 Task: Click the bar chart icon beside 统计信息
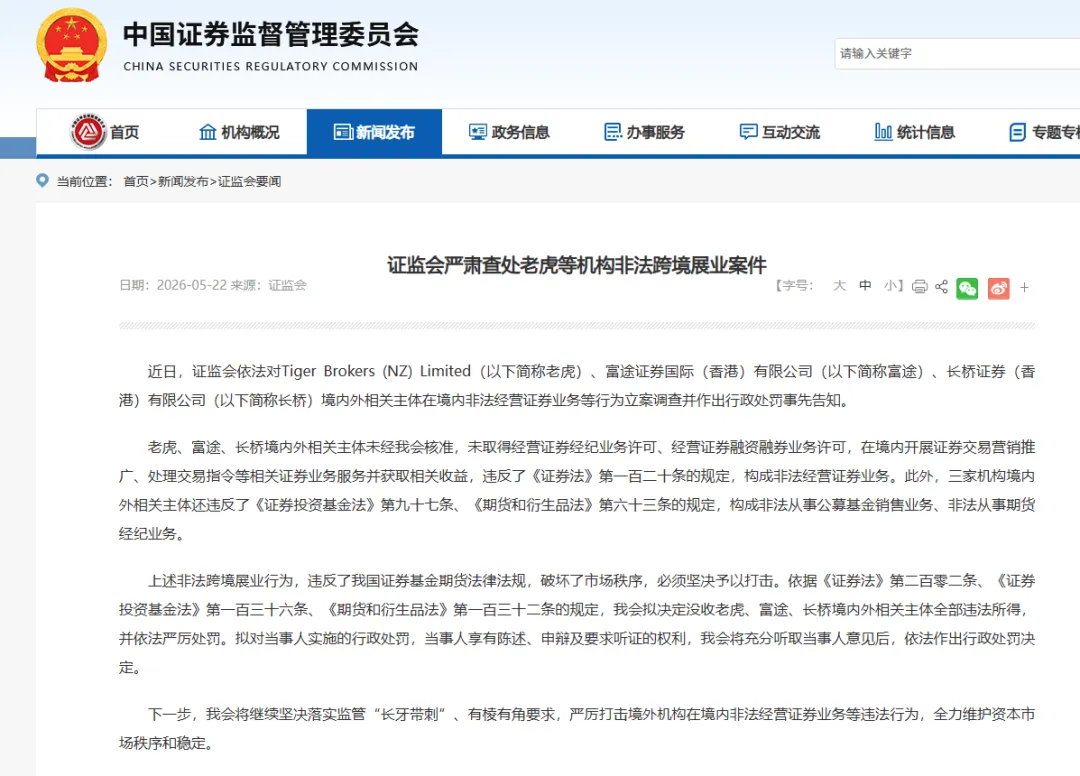tap(883, 132)
